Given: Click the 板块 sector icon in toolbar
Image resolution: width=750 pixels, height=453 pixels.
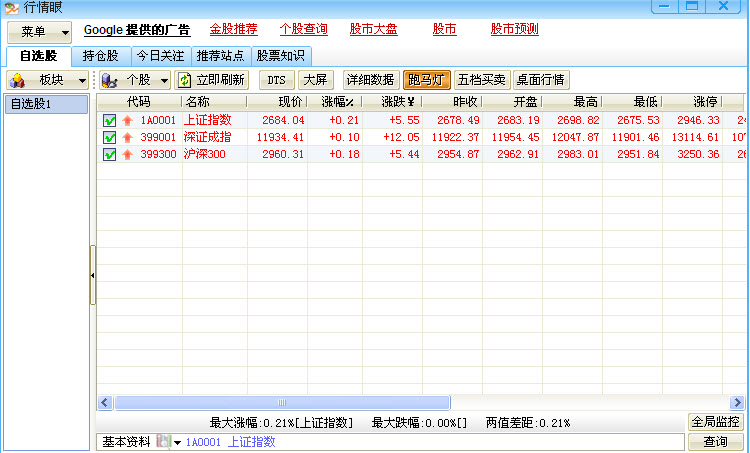Looking at the screenshot, I should tap(18, 80).
